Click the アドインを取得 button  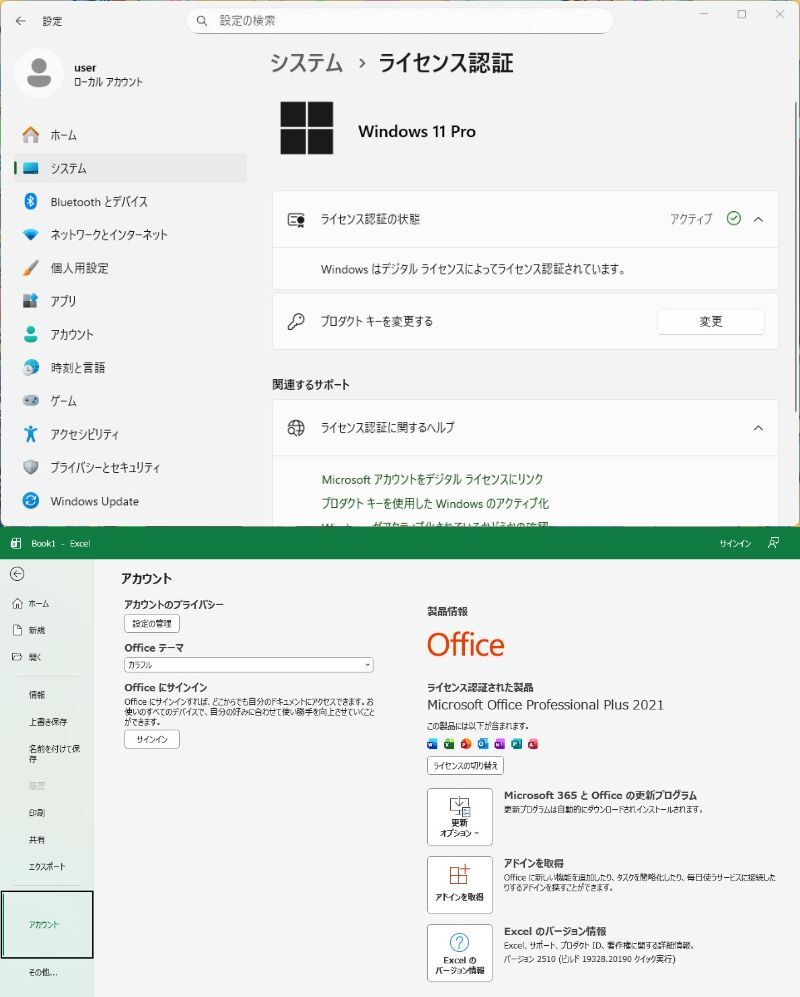tap(460, 885)
